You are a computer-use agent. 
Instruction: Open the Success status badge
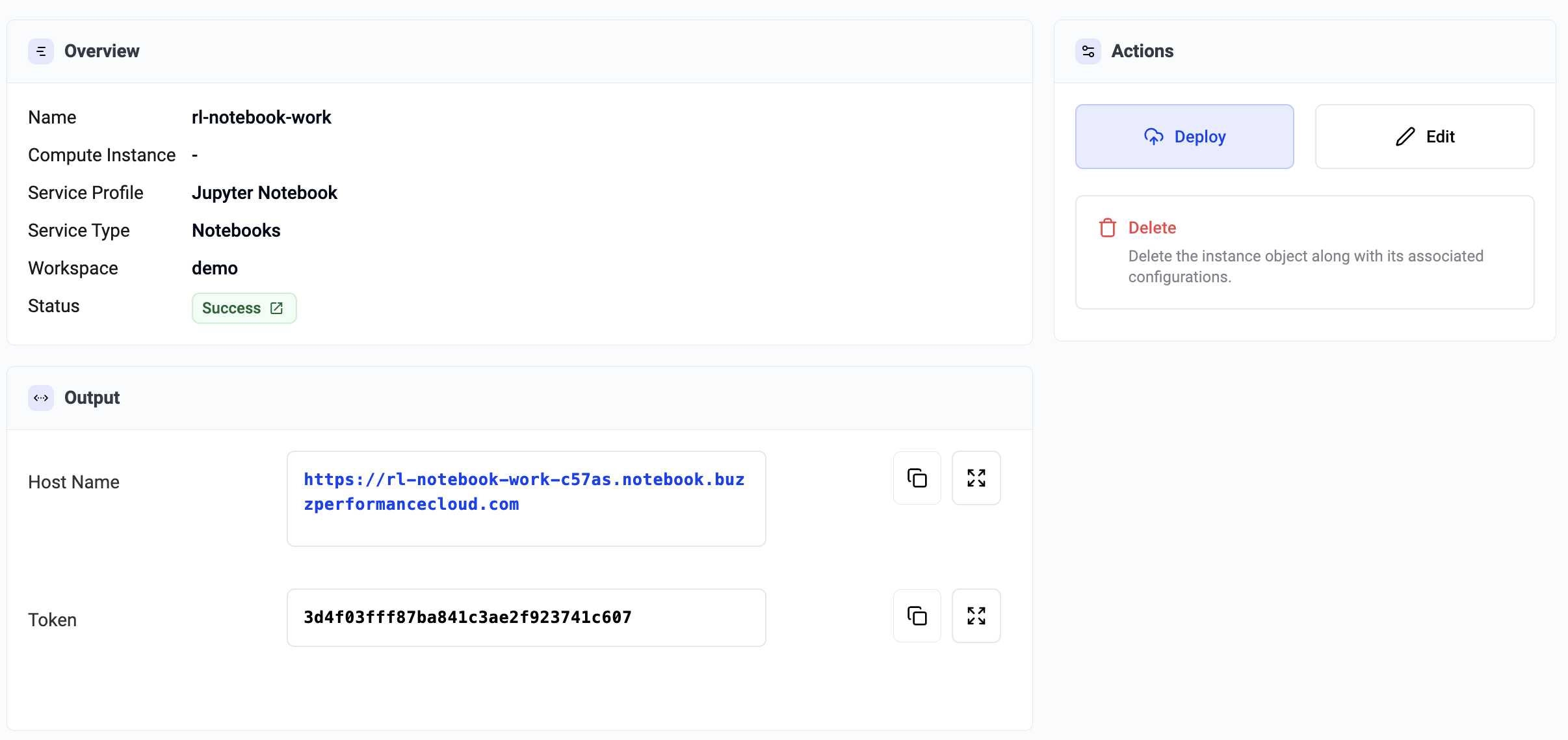click(x=244, y=308)
